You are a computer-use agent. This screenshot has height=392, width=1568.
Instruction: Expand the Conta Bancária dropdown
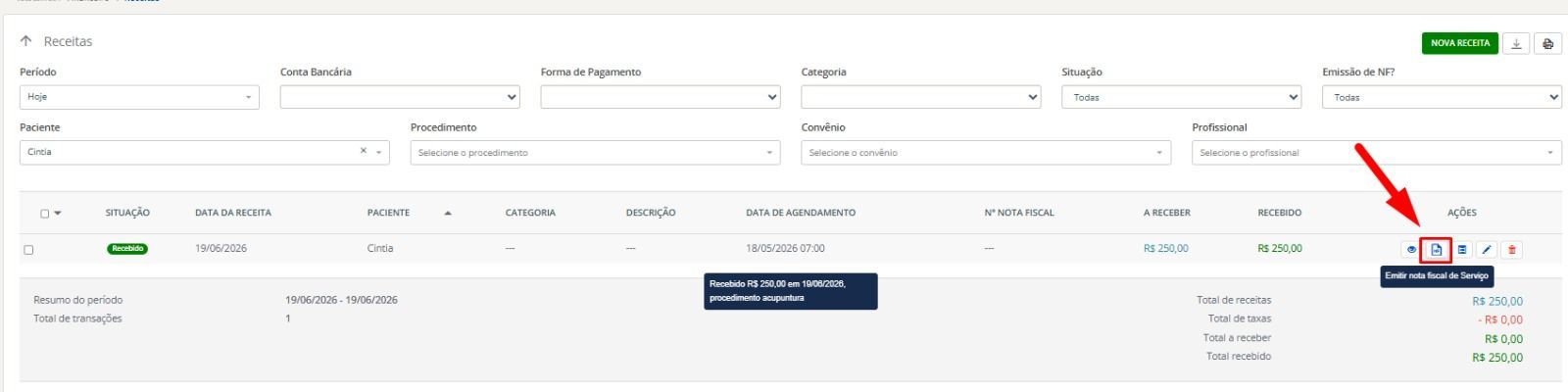pyautogui.click(x=400, y=97)
